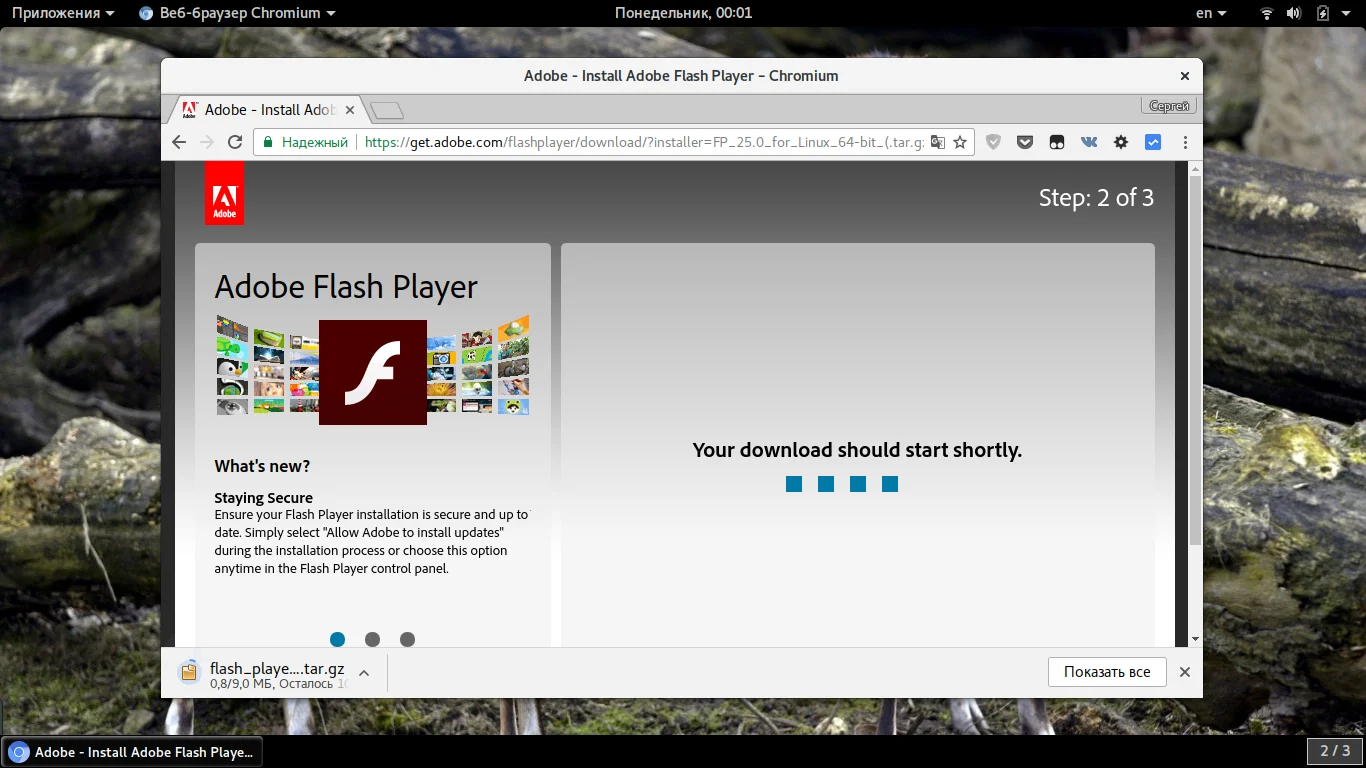Viewport: 1366px width, 768px height.
Task: Open the flash_player tar.gz download item
Action: coord(263,673)
